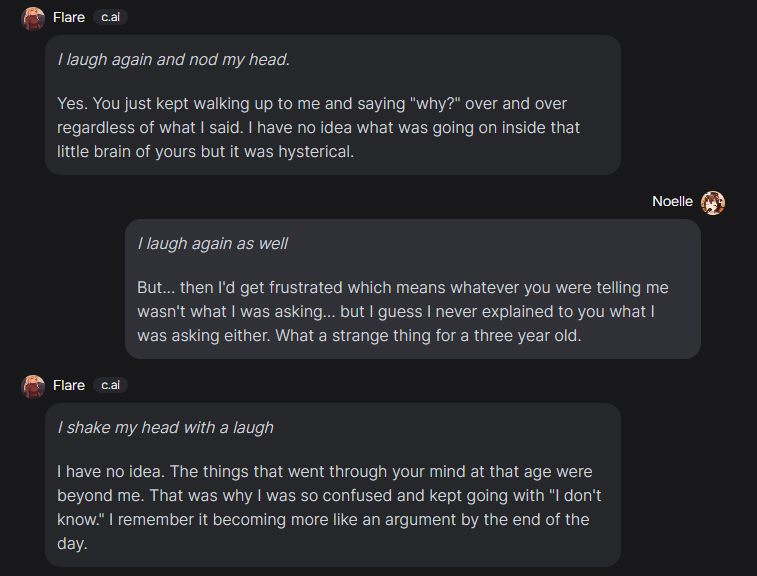Select the italic line "I laugh again as well"
757x576 pixels.
(x=213, y=244)
